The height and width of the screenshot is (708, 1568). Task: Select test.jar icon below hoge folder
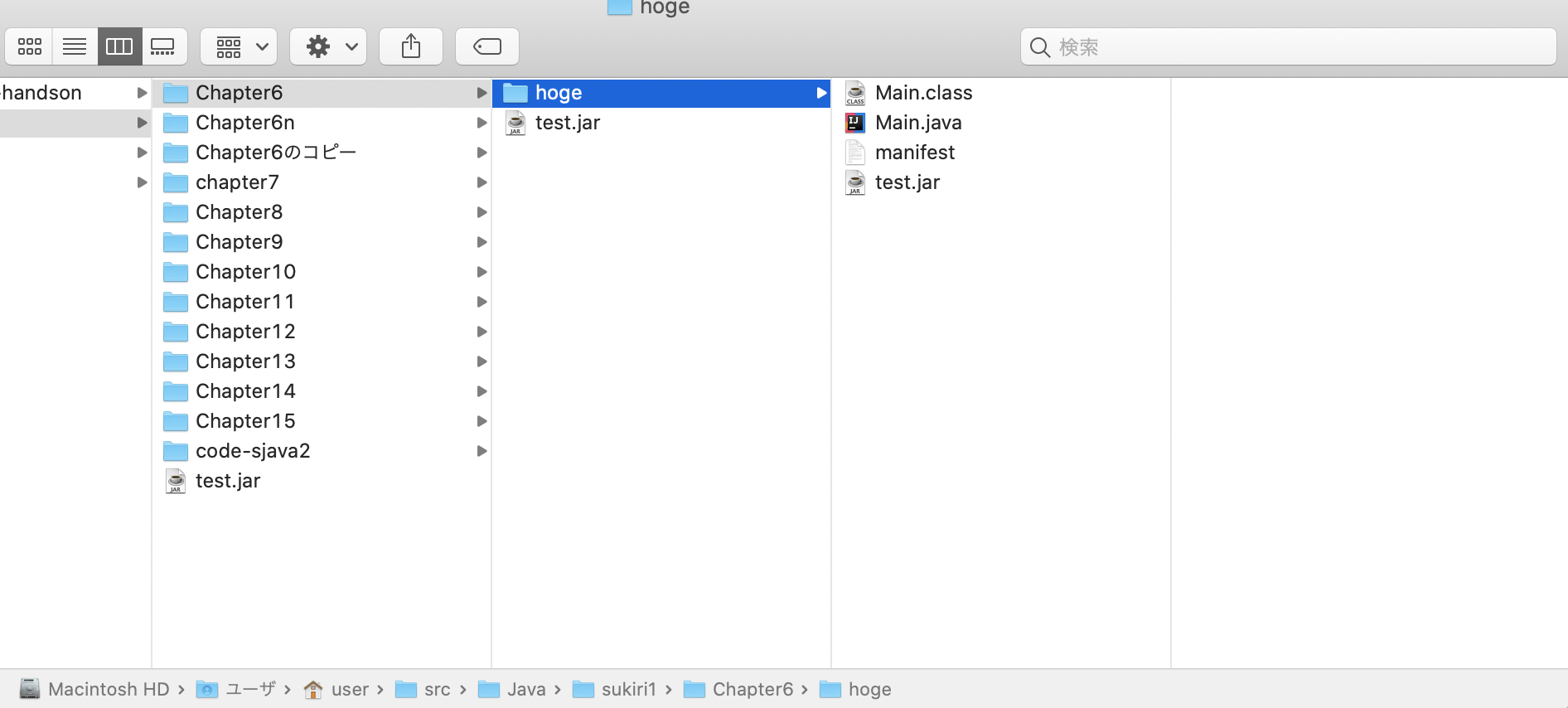(515, 123)
